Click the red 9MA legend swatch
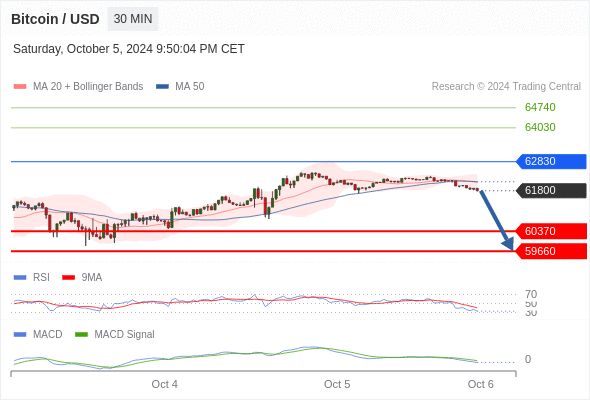 68,278
